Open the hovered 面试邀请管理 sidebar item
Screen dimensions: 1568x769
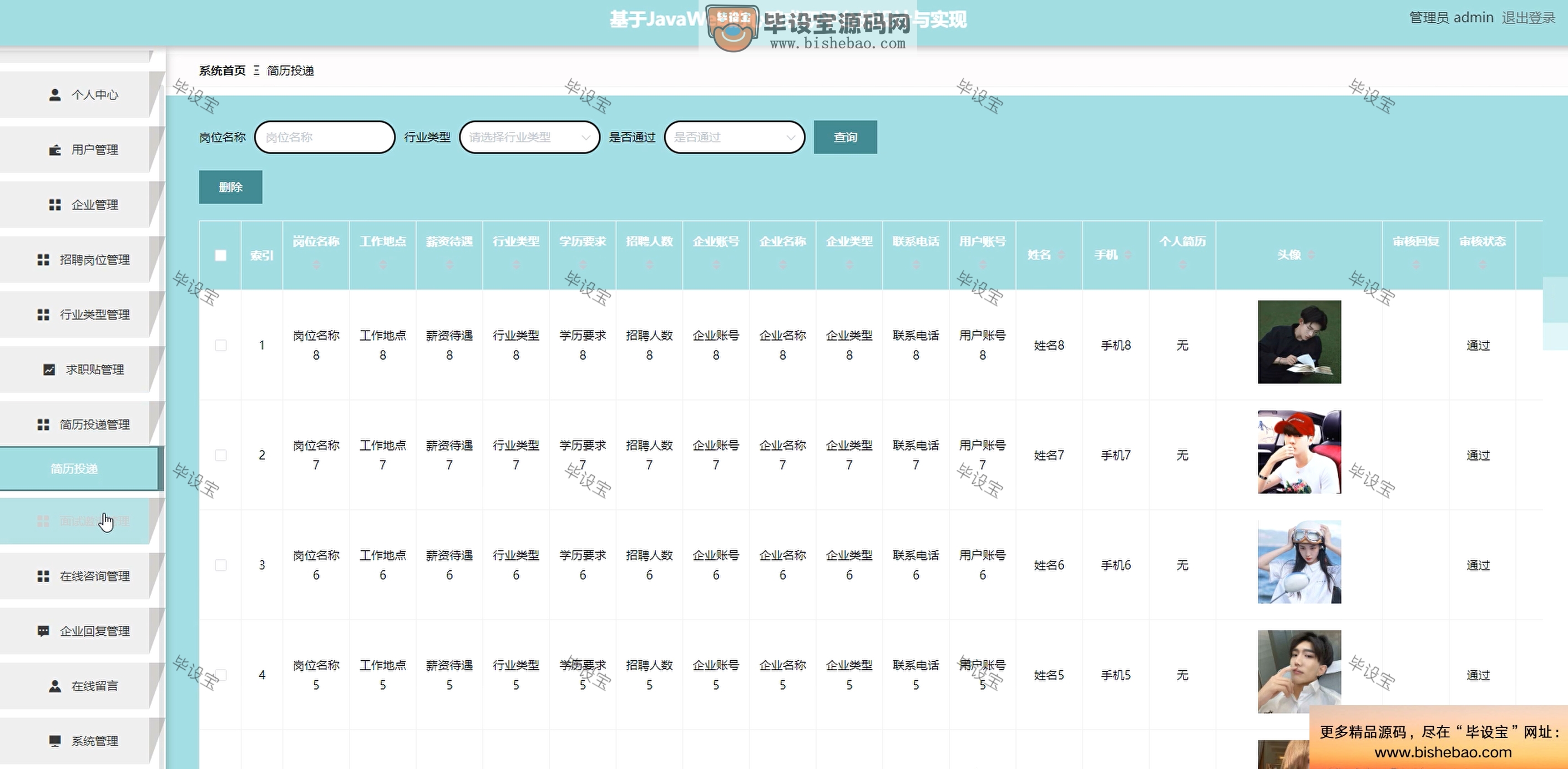tap(83, 521)
